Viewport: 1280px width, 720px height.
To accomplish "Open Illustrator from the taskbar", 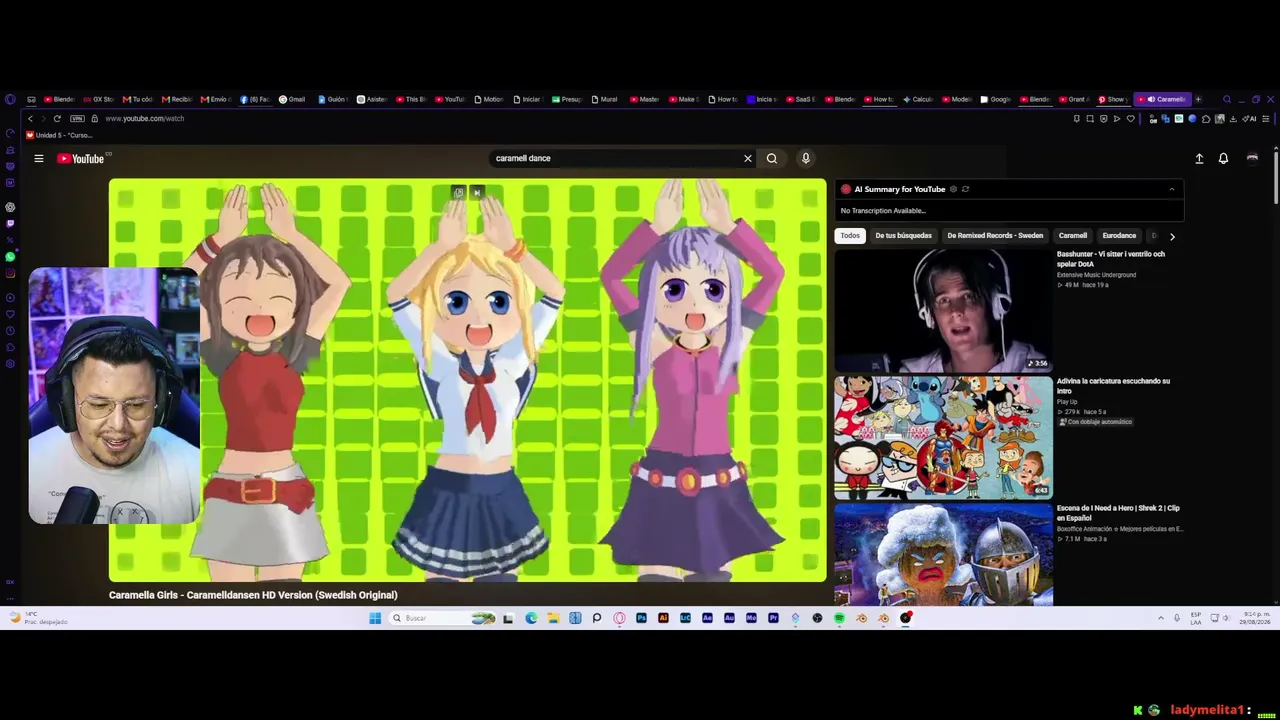I will 663,618.
